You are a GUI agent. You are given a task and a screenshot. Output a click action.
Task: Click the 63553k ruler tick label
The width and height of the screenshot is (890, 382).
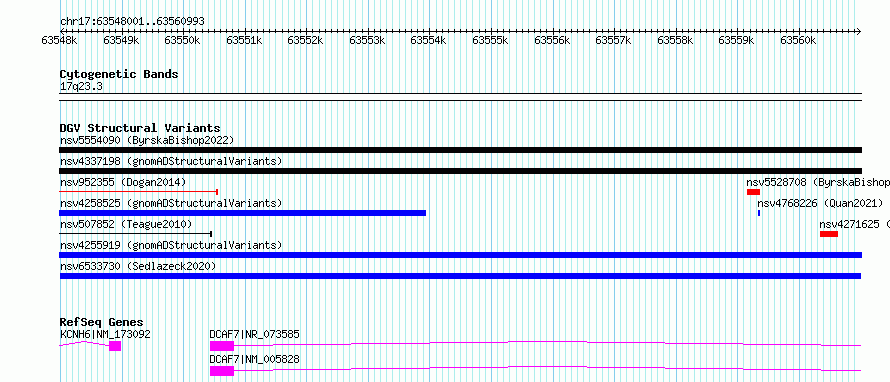coord(367,40)
